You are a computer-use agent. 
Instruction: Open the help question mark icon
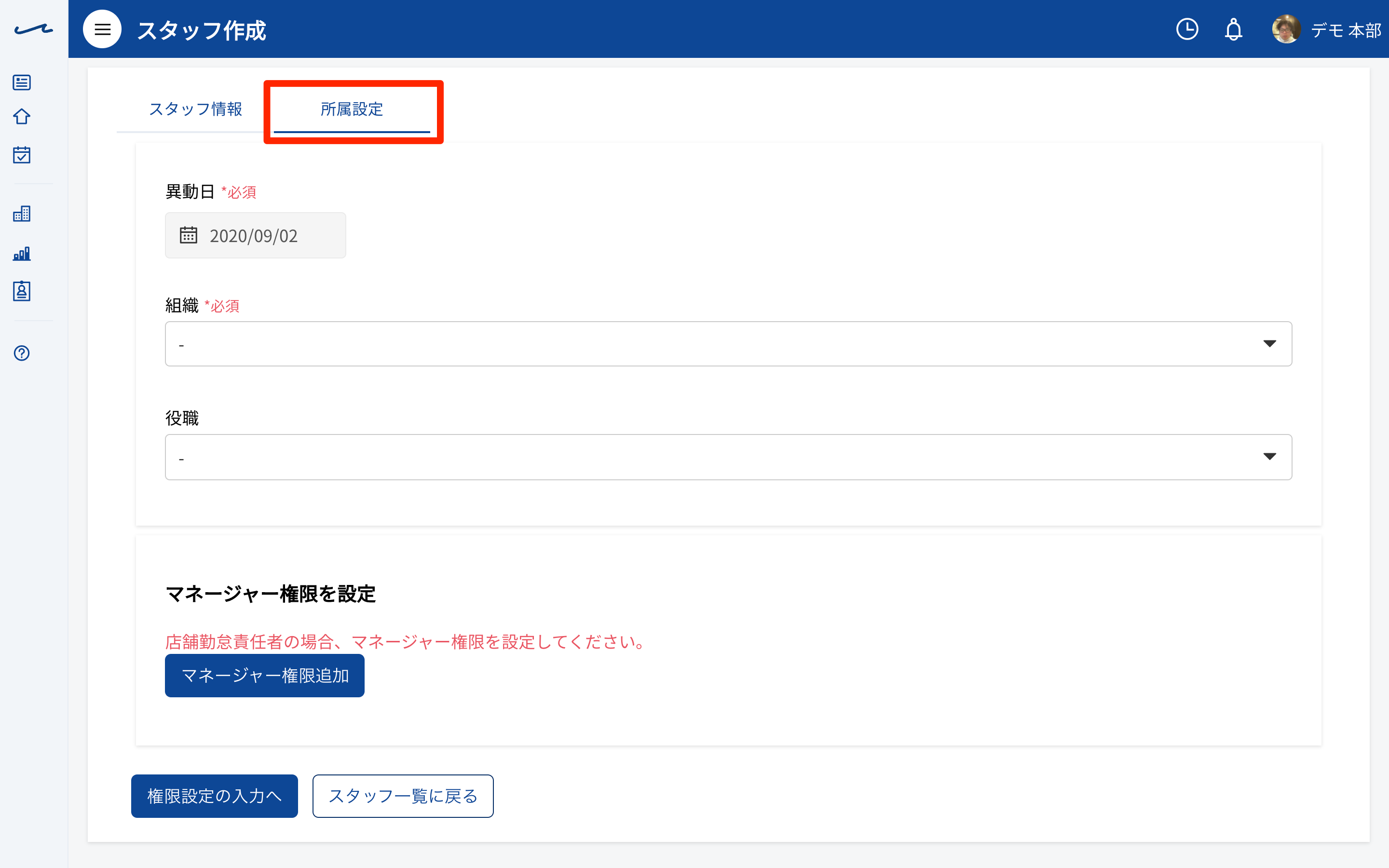coord(22,353)
